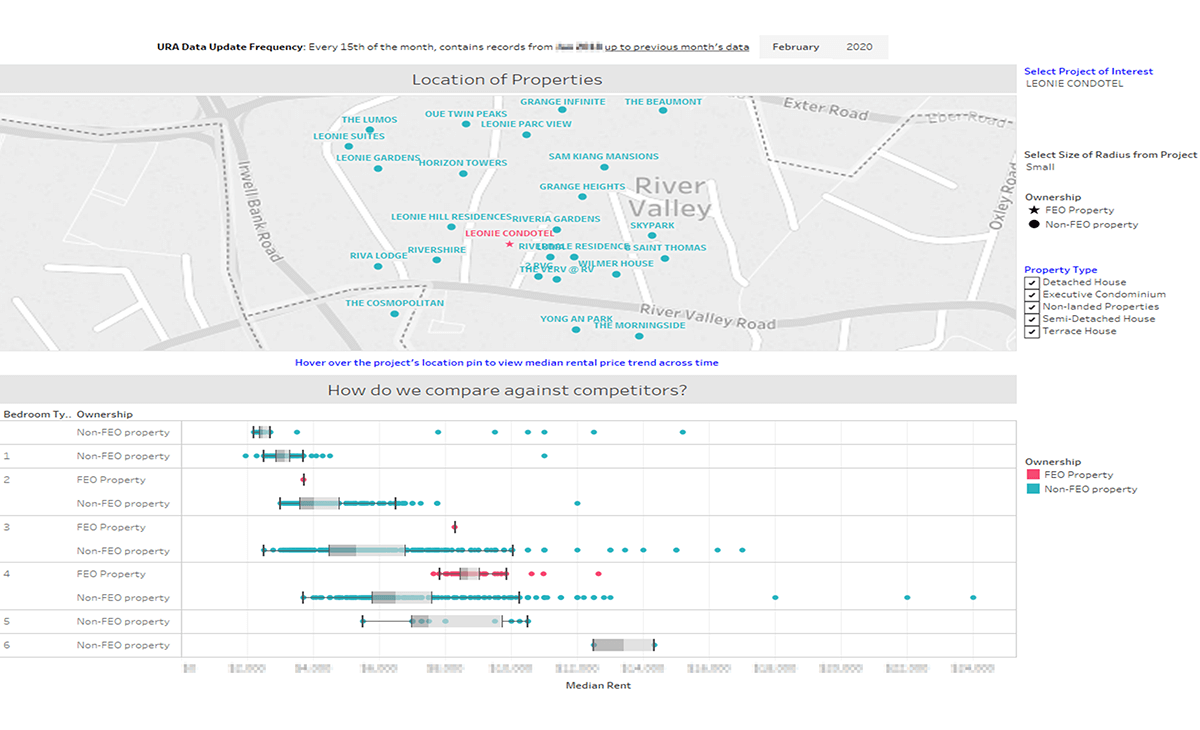
Task: Uncheck the Detached House checkbox
Action: [1031, 283]
